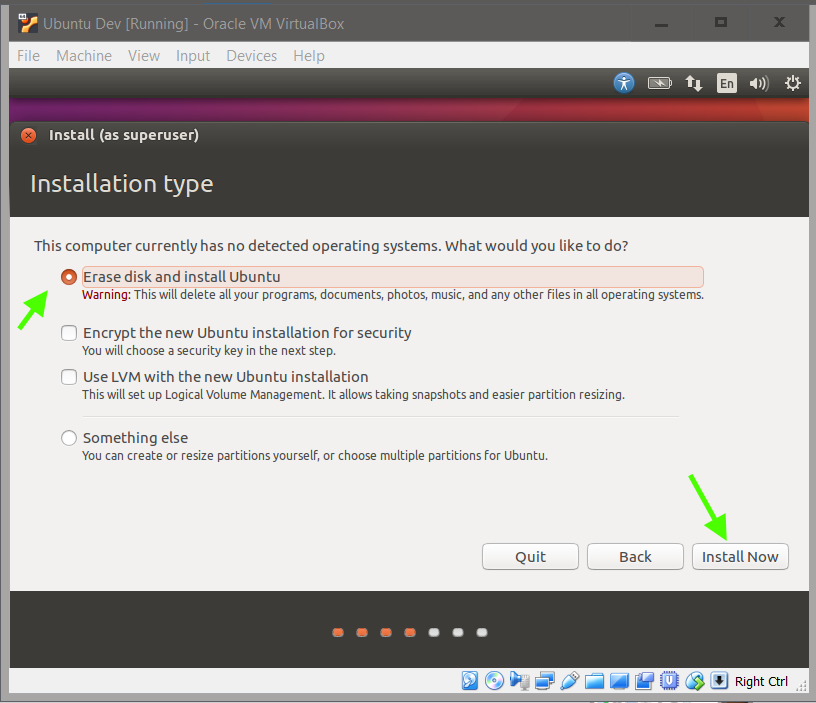Click the Installation type heading

pyautogui.click(x=122, y=184)
